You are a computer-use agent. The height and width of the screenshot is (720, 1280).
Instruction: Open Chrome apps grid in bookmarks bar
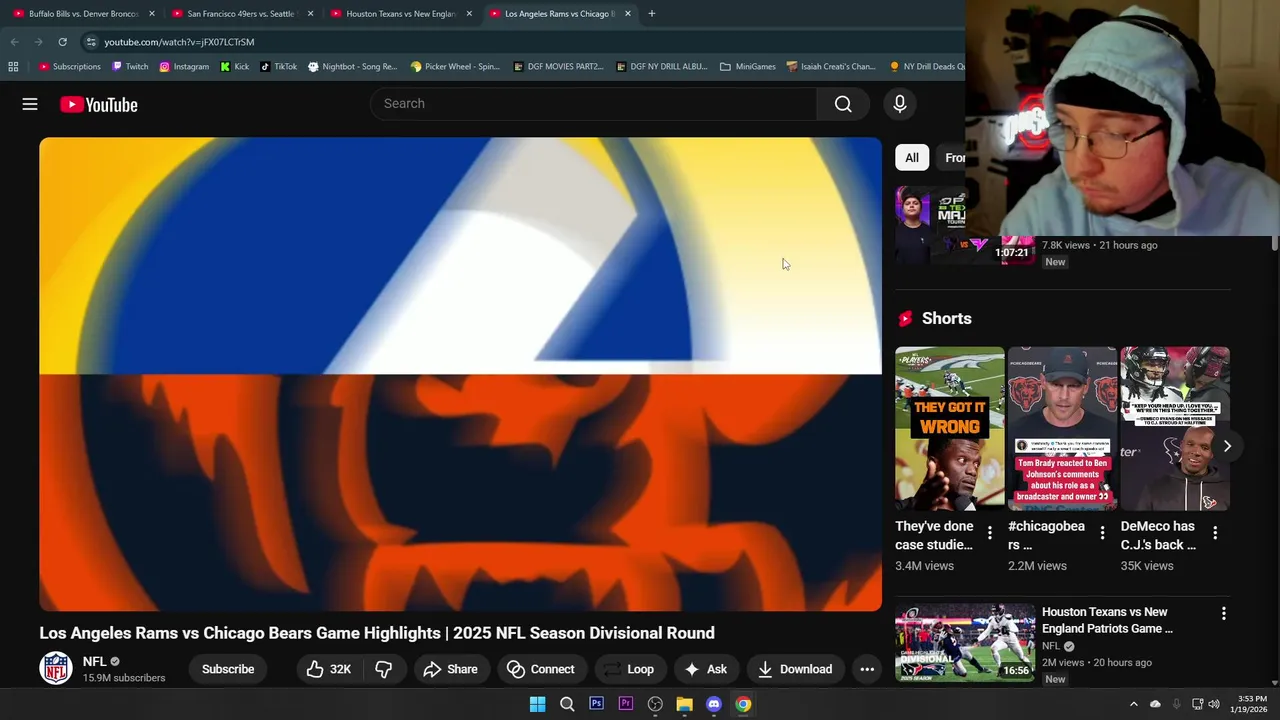click(13, 67)
